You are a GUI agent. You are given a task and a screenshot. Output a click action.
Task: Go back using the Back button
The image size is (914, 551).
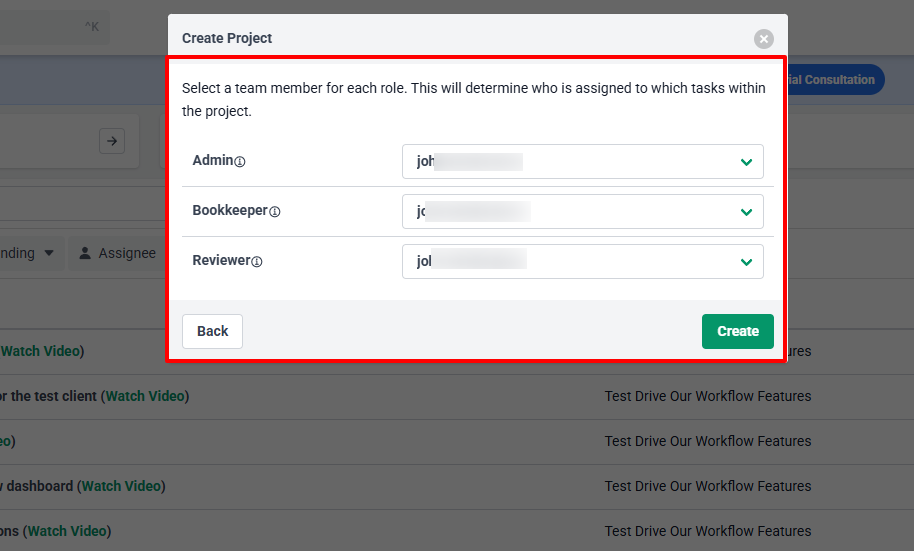(212, 331)
